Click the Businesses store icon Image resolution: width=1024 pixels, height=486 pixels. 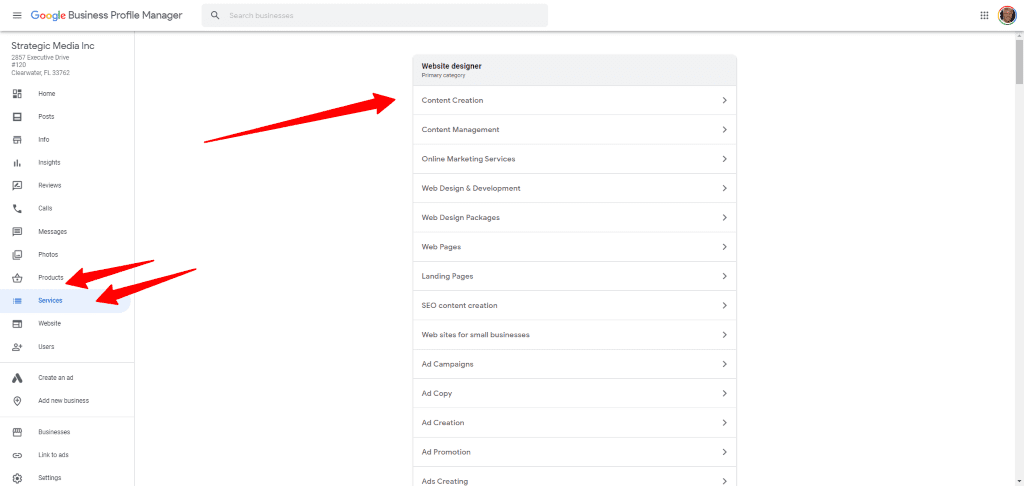17,432
